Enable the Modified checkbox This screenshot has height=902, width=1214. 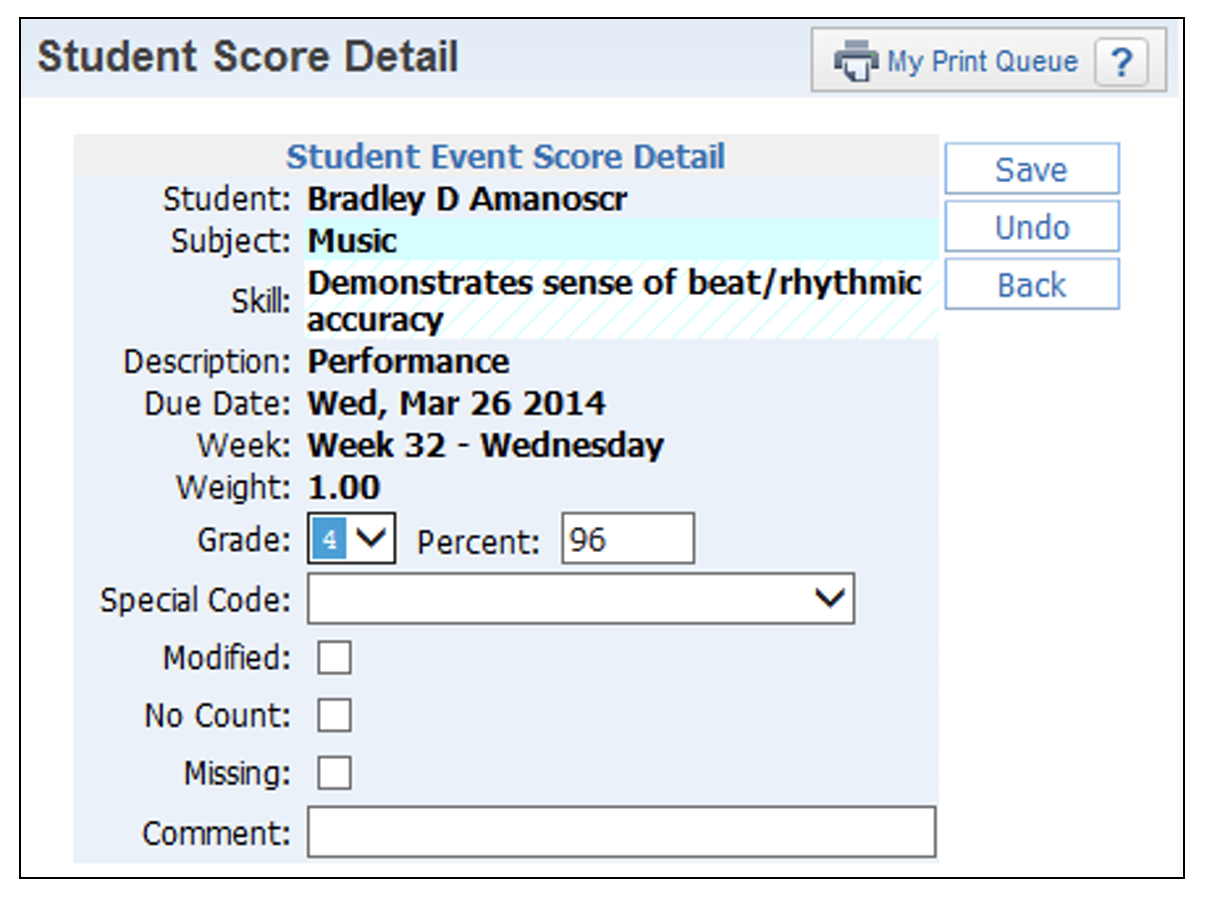coord(334,658)
